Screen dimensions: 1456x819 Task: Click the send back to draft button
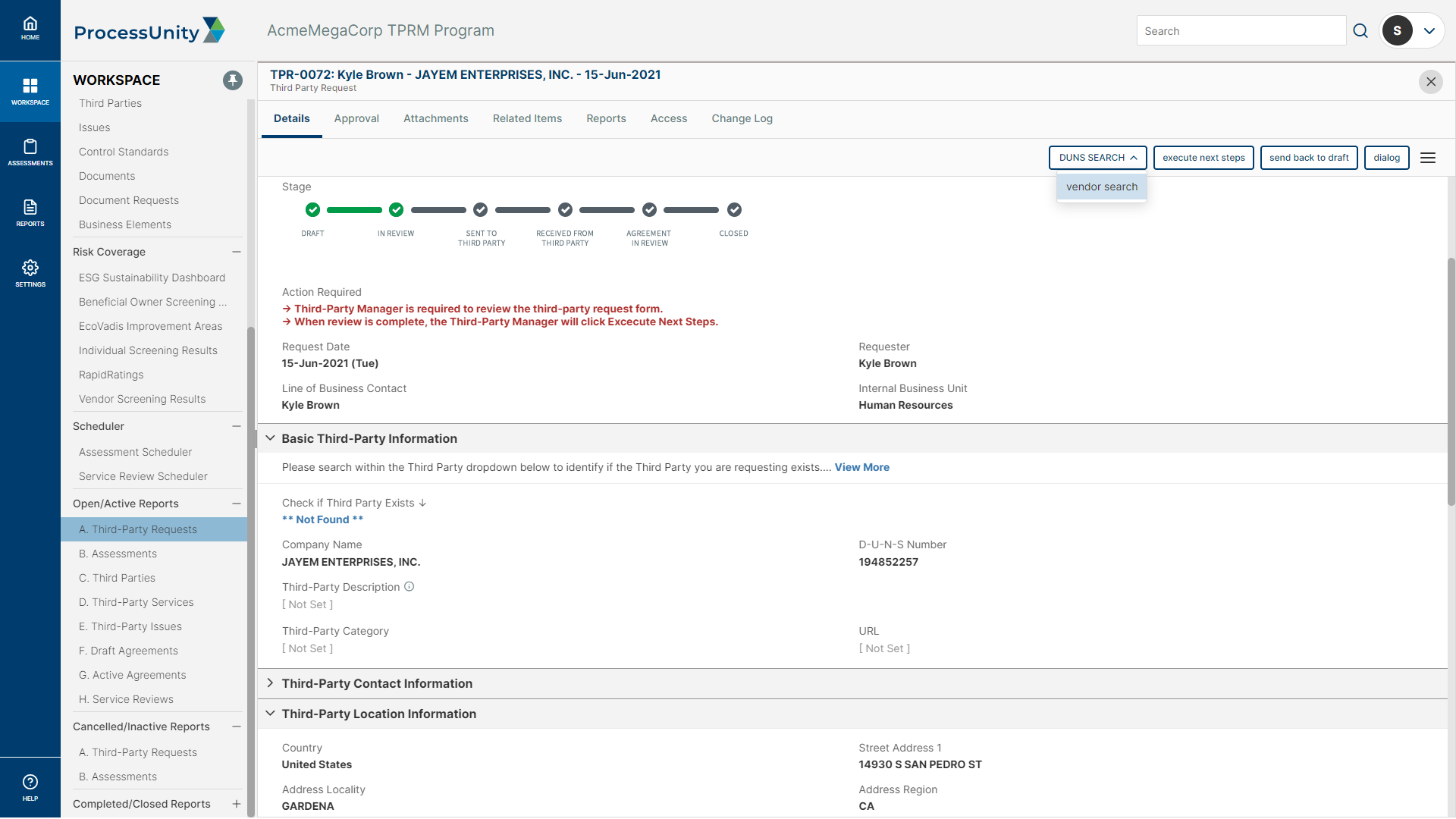click(x=1309, y=158)
